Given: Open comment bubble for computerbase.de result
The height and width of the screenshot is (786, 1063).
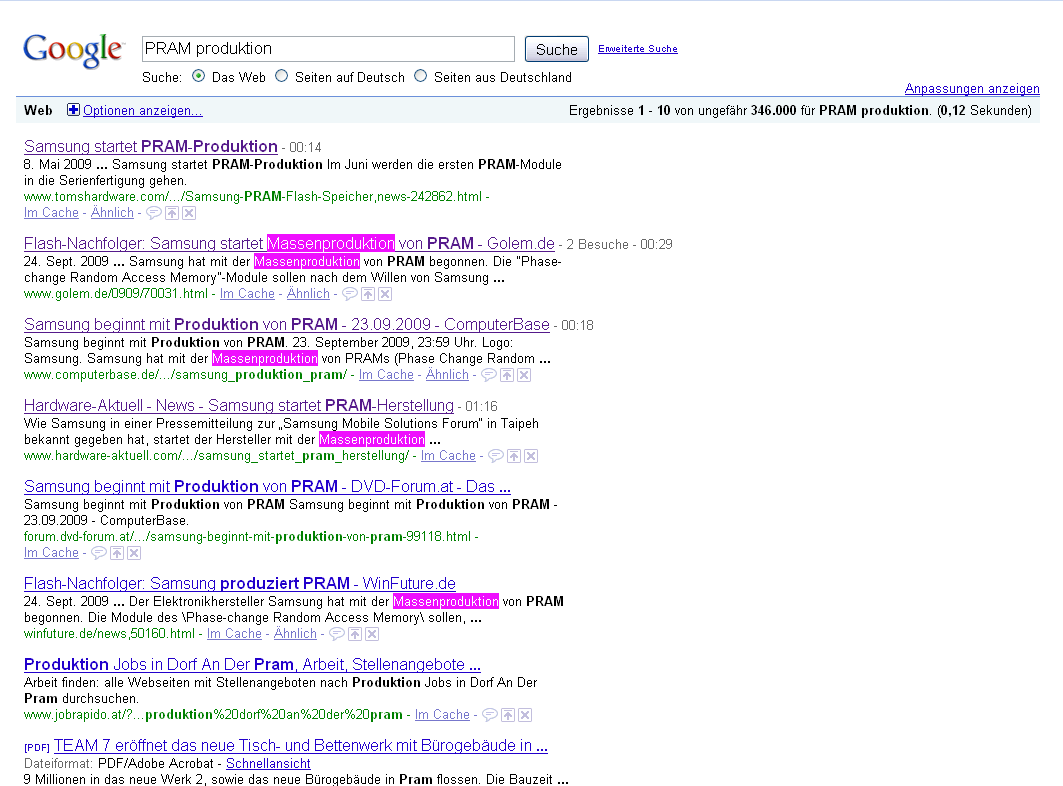Looking at the screenshot, I should point(489,375).
